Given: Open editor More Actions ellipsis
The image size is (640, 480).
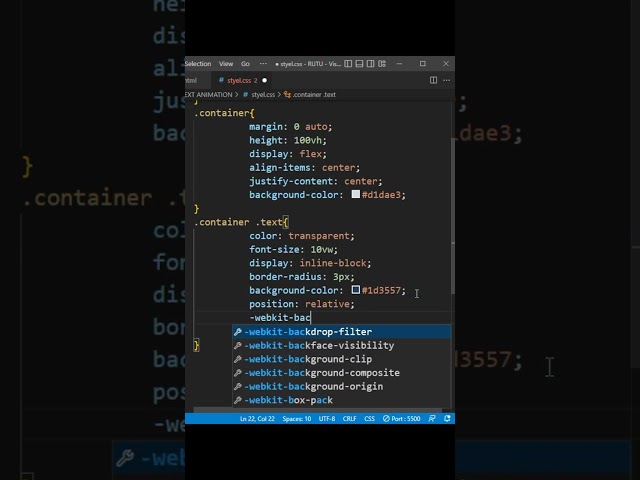Looking at the screenshot, I should (447, 80).
